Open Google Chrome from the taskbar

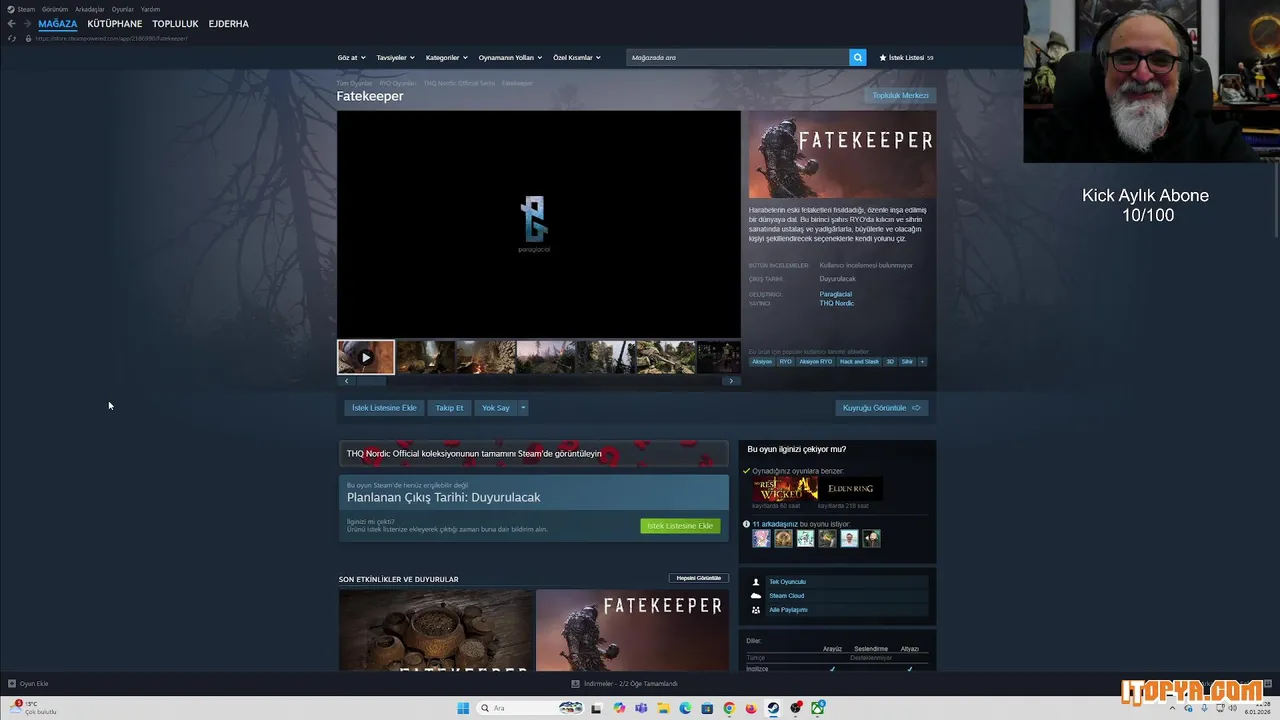click(x=729, y=708)
